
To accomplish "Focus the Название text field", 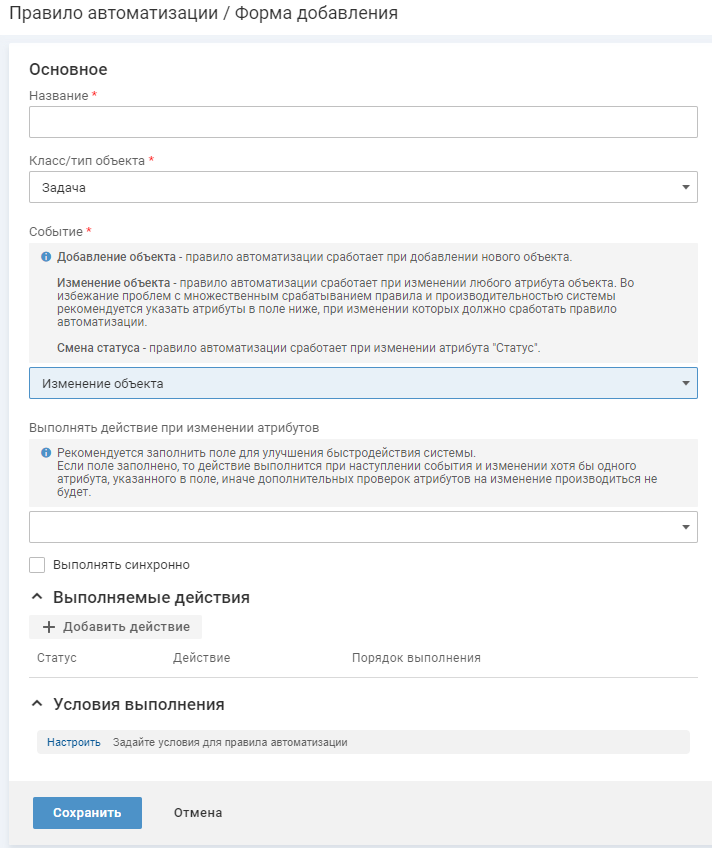I will (363, 122).
